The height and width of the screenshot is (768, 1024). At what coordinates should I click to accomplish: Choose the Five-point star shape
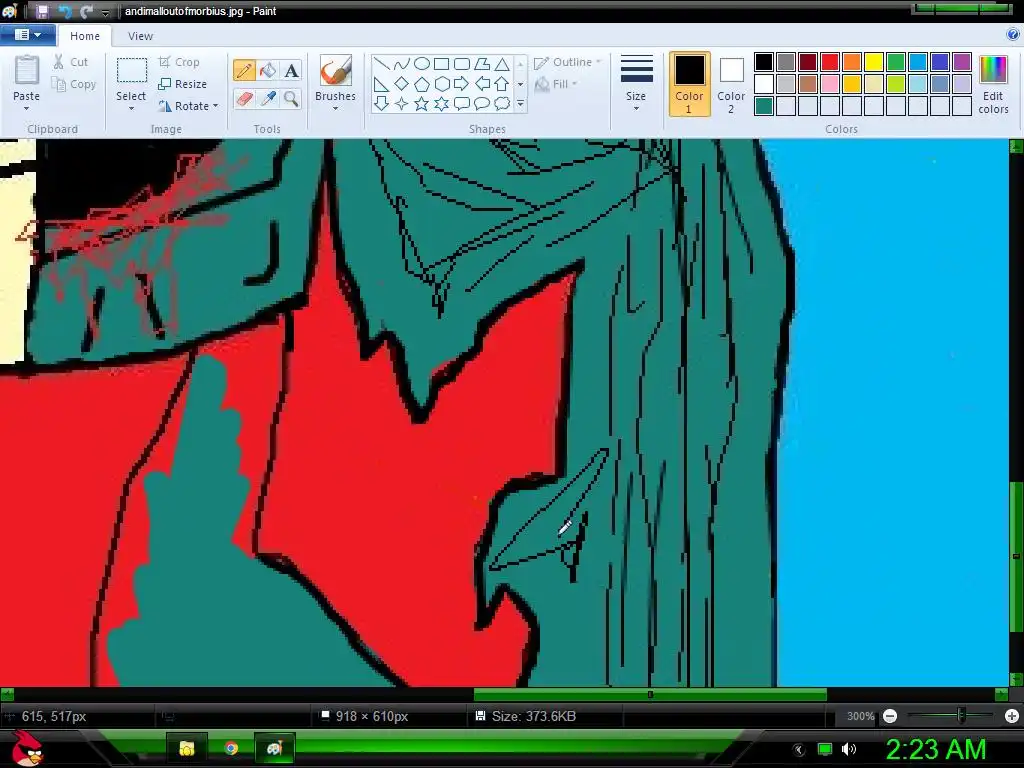pos(422,103)
